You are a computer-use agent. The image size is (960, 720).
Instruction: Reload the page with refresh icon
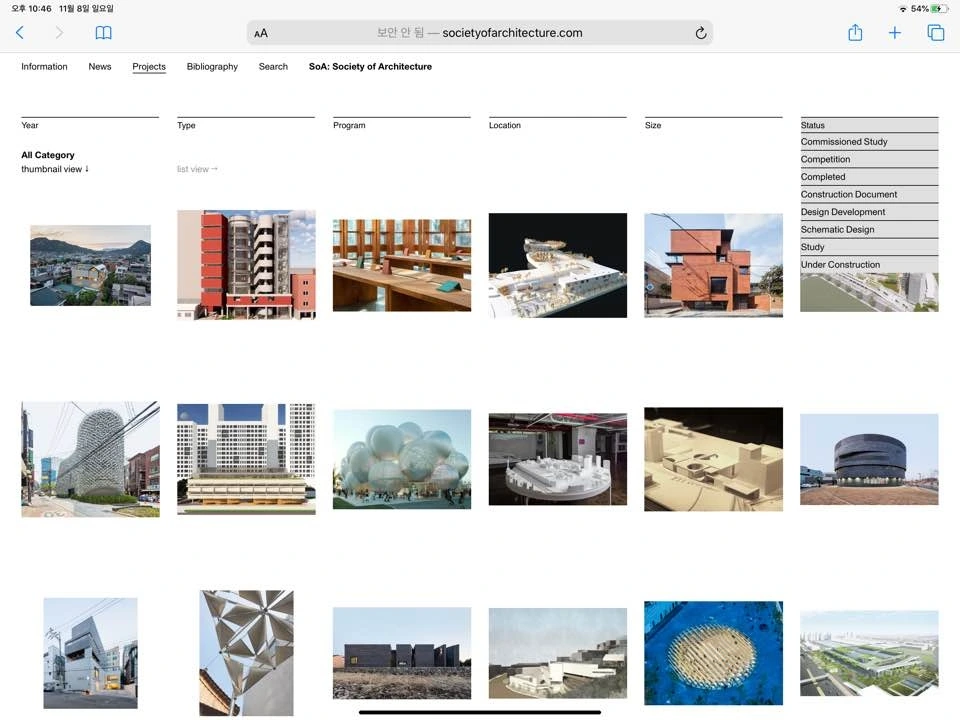[x=701, y=33]
